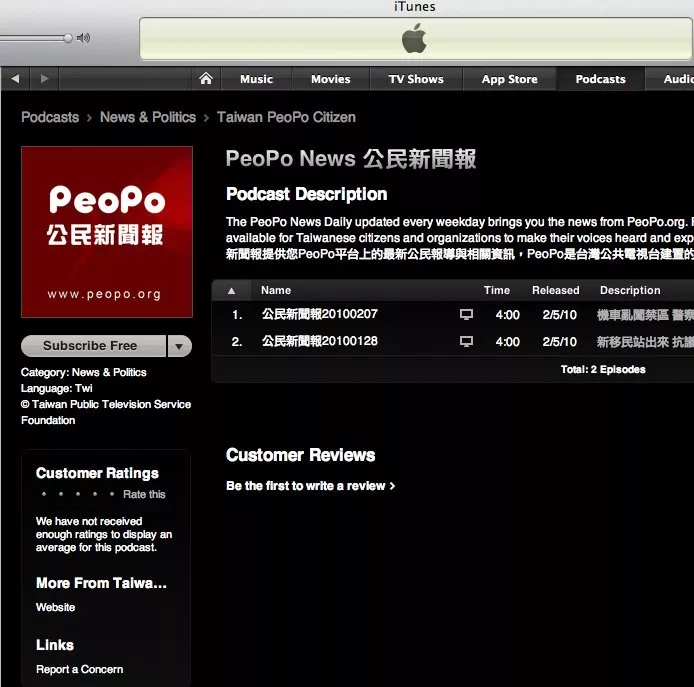
Task: Adjust the volume slider knob
Action: pyautogui.click(x=68, y=38)
